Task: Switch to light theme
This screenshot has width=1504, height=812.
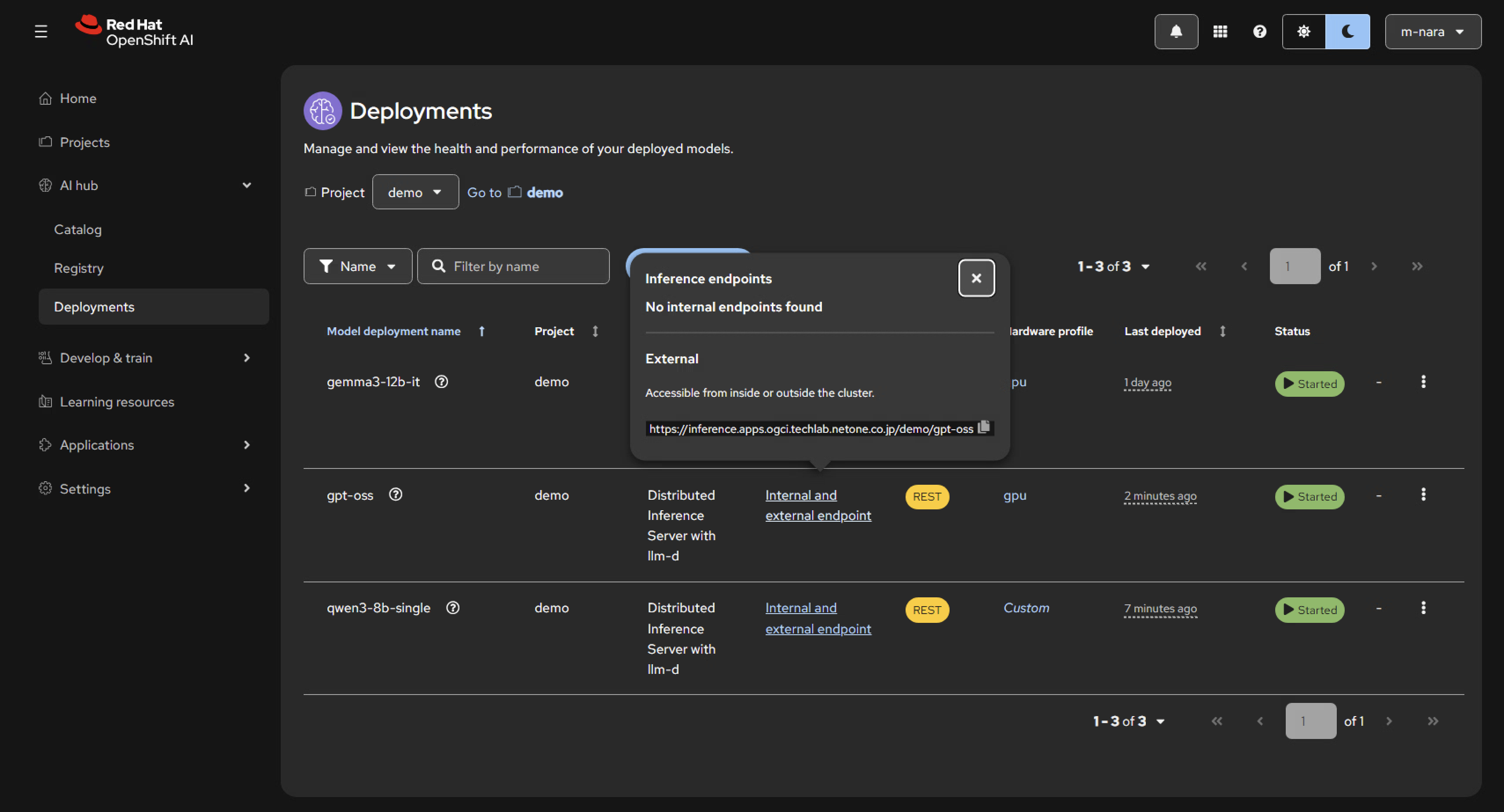Action: [1303, 32]
